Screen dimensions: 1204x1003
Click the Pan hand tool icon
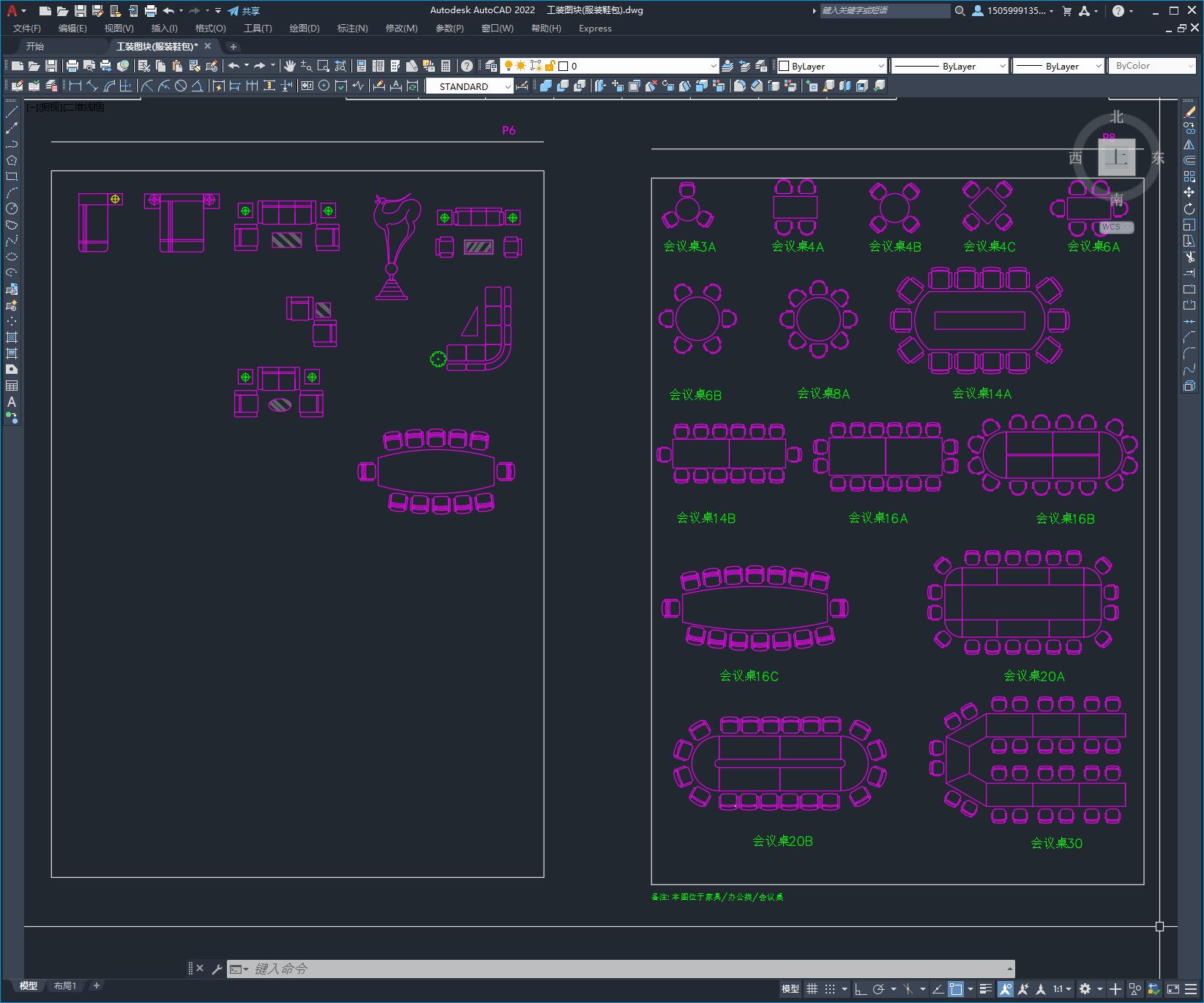[x=290, y=66]
